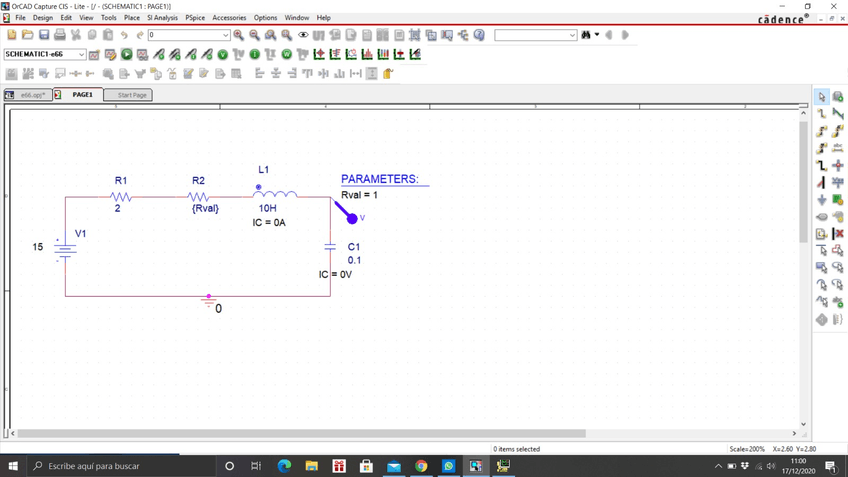The image size is (848, 477).
Task: Switch to the Start Page tab
Action: pos(132,95)
